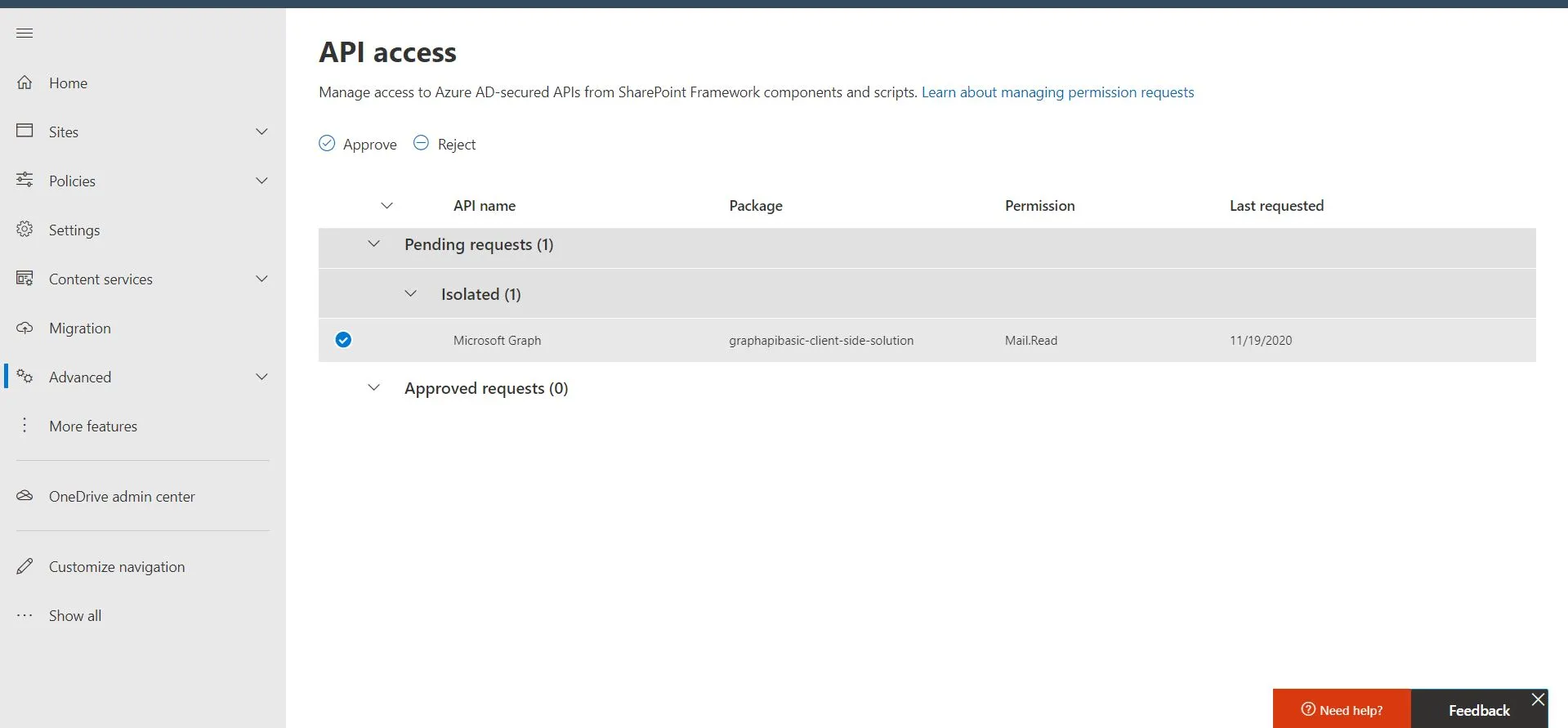
Task: Collapse the Pending requests group
Action: click(373, 244)
